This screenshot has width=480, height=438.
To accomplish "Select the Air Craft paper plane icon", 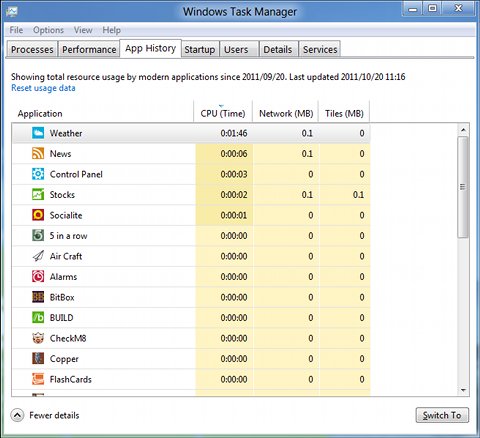I will (38, 256).
